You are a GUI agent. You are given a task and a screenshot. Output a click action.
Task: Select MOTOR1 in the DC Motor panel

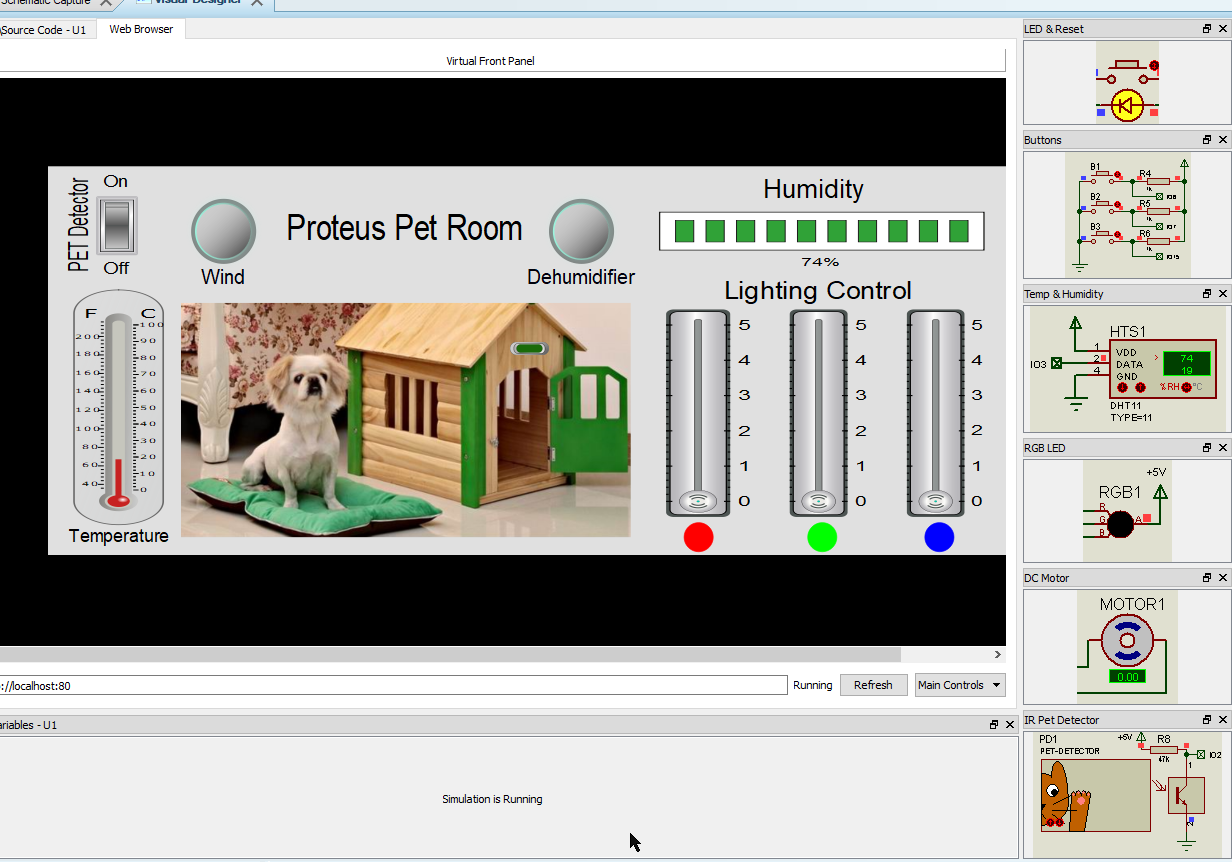click(x=1128, y=640)
